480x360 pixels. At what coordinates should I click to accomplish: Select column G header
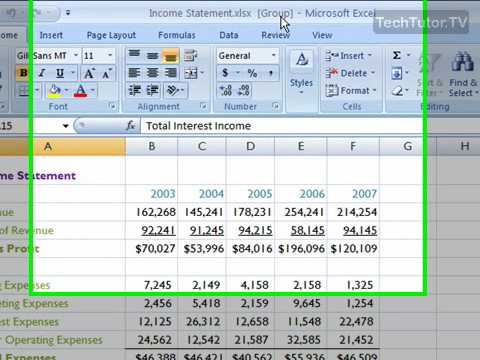(x=407, y=146)
